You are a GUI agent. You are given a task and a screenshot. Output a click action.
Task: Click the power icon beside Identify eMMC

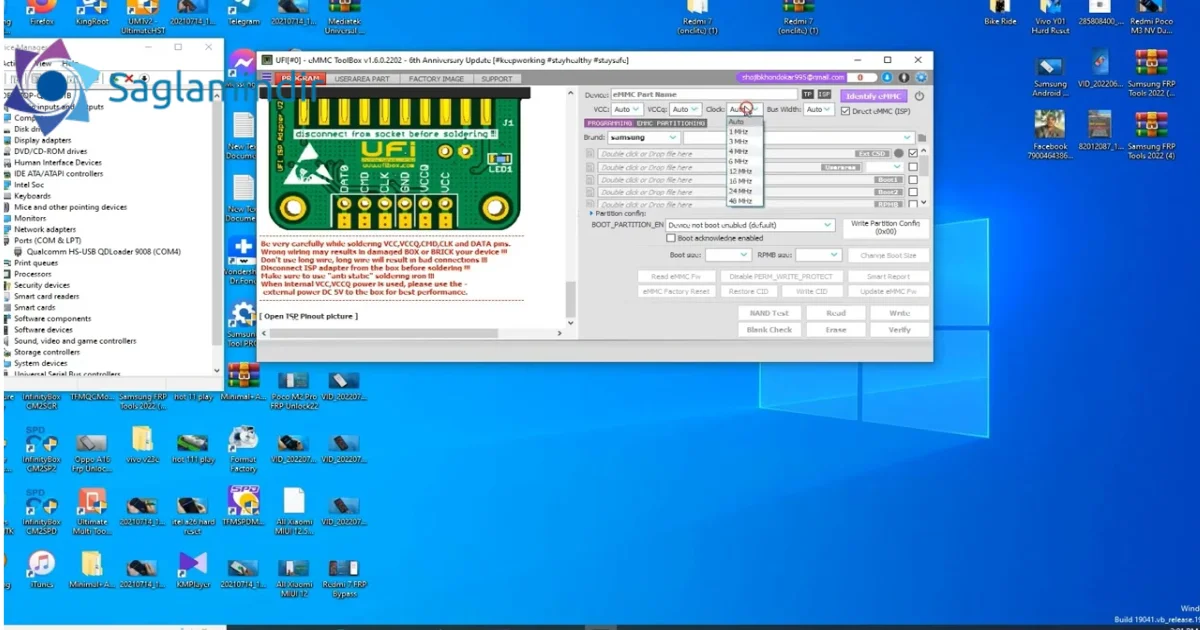click(x=919, y=95)
